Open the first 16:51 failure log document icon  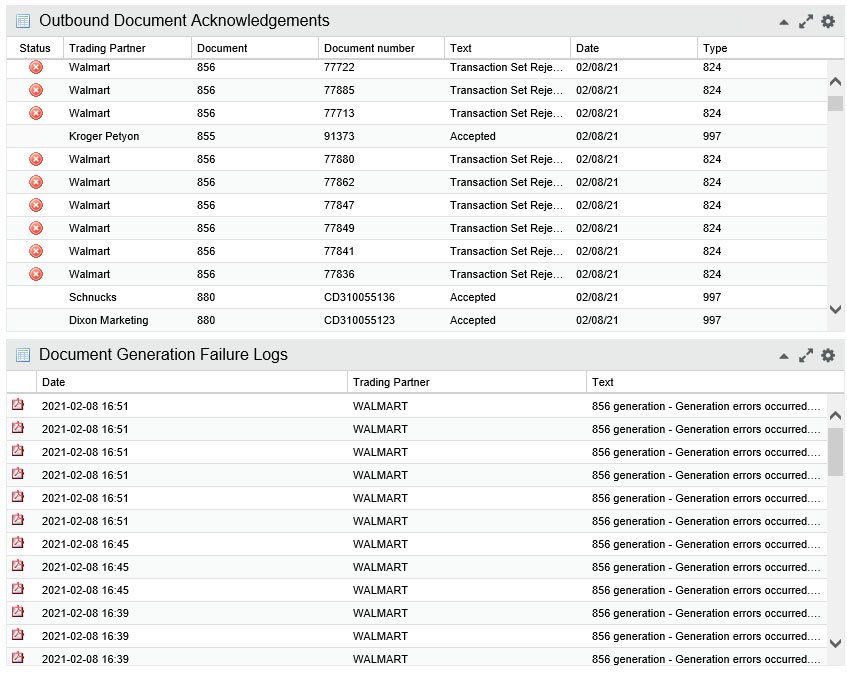click(18, 405)
